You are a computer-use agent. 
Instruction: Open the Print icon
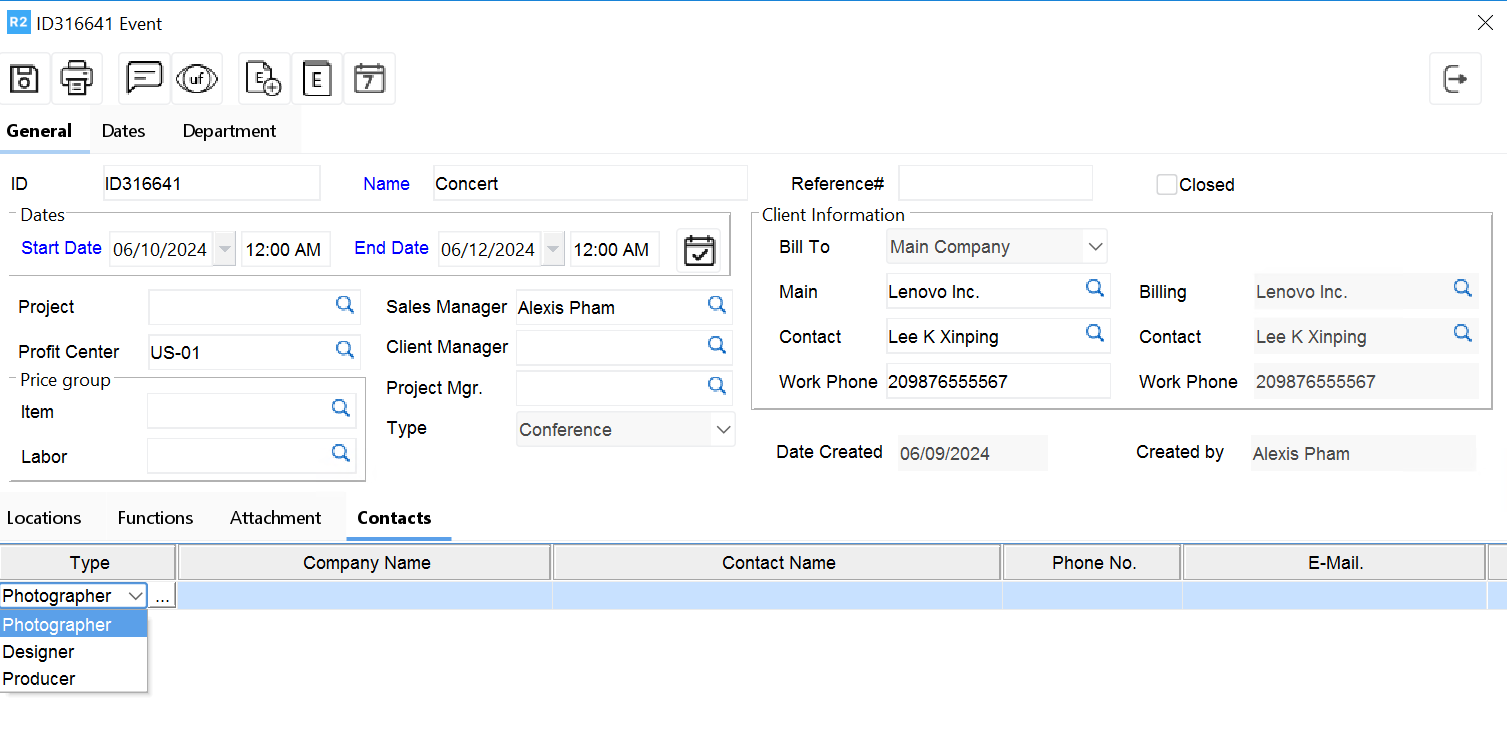coord(77,78)
